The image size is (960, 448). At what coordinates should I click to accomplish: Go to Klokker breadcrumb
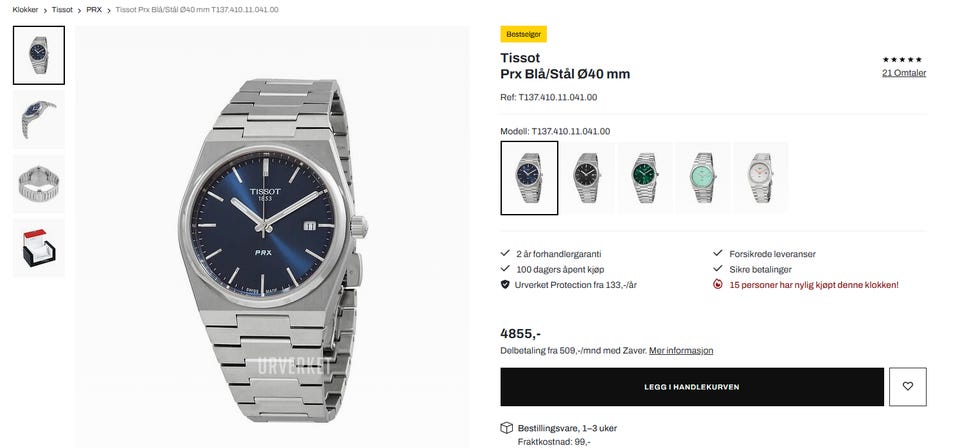tap(25, 10)
